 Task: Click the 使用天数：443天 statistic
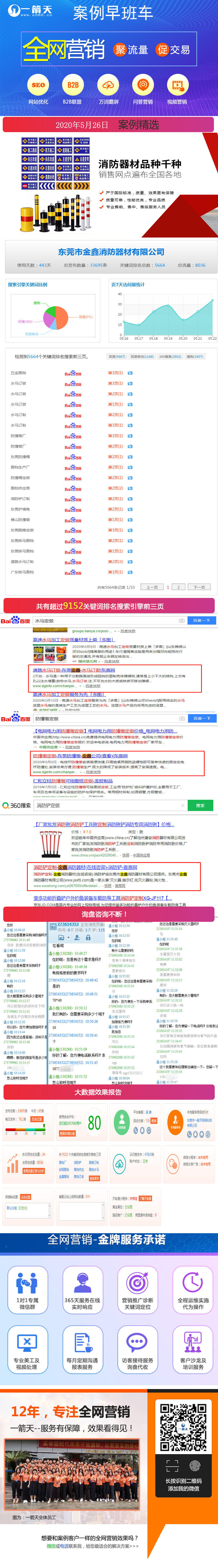click(x=34, y=265)
